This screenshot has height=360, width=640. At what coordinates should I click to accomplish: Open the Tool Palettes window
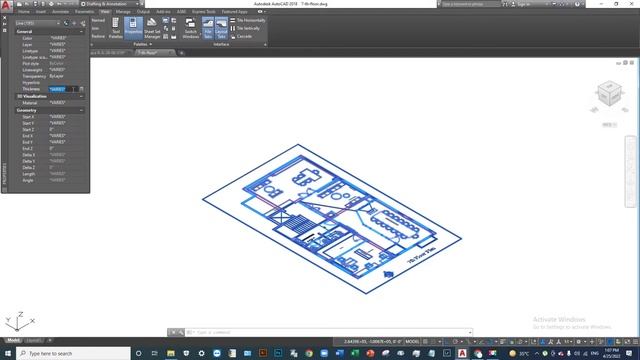tap(116, 28)
